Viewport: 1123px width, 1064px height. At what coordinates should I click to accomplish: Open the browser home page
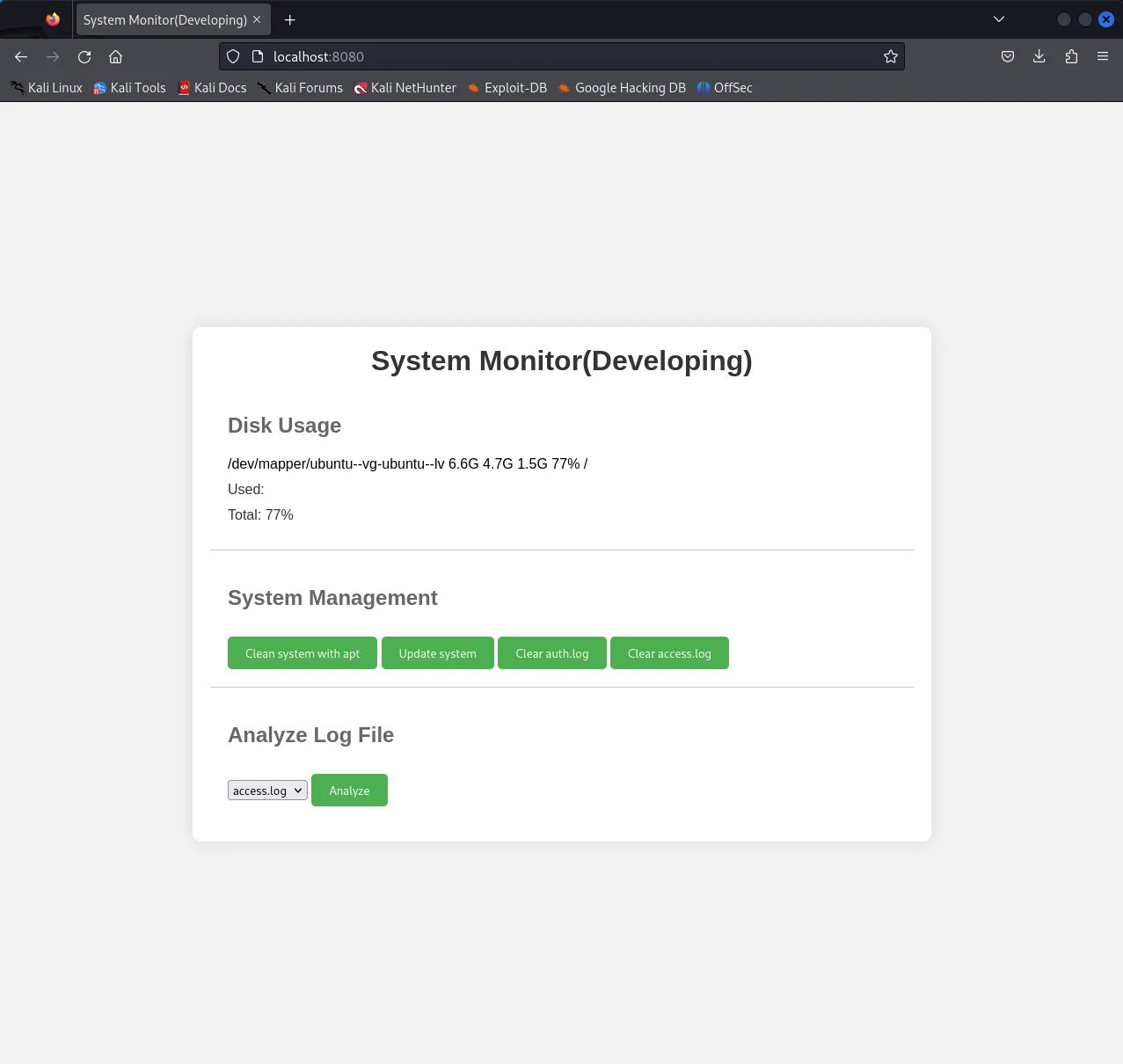pyautogui.click(x=115, y=56)
